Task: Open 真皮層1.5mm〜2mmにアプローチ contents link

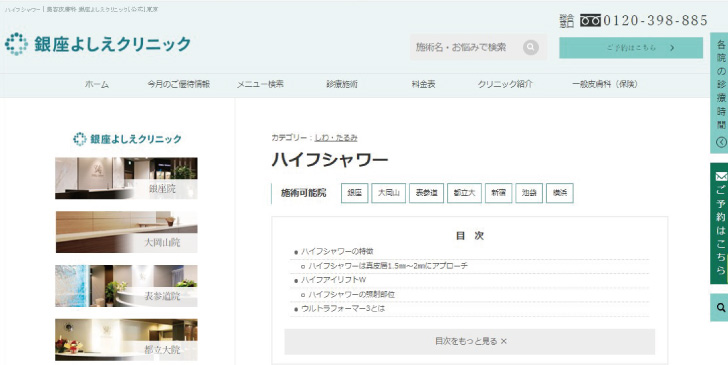Action: (x=388, y=266)
